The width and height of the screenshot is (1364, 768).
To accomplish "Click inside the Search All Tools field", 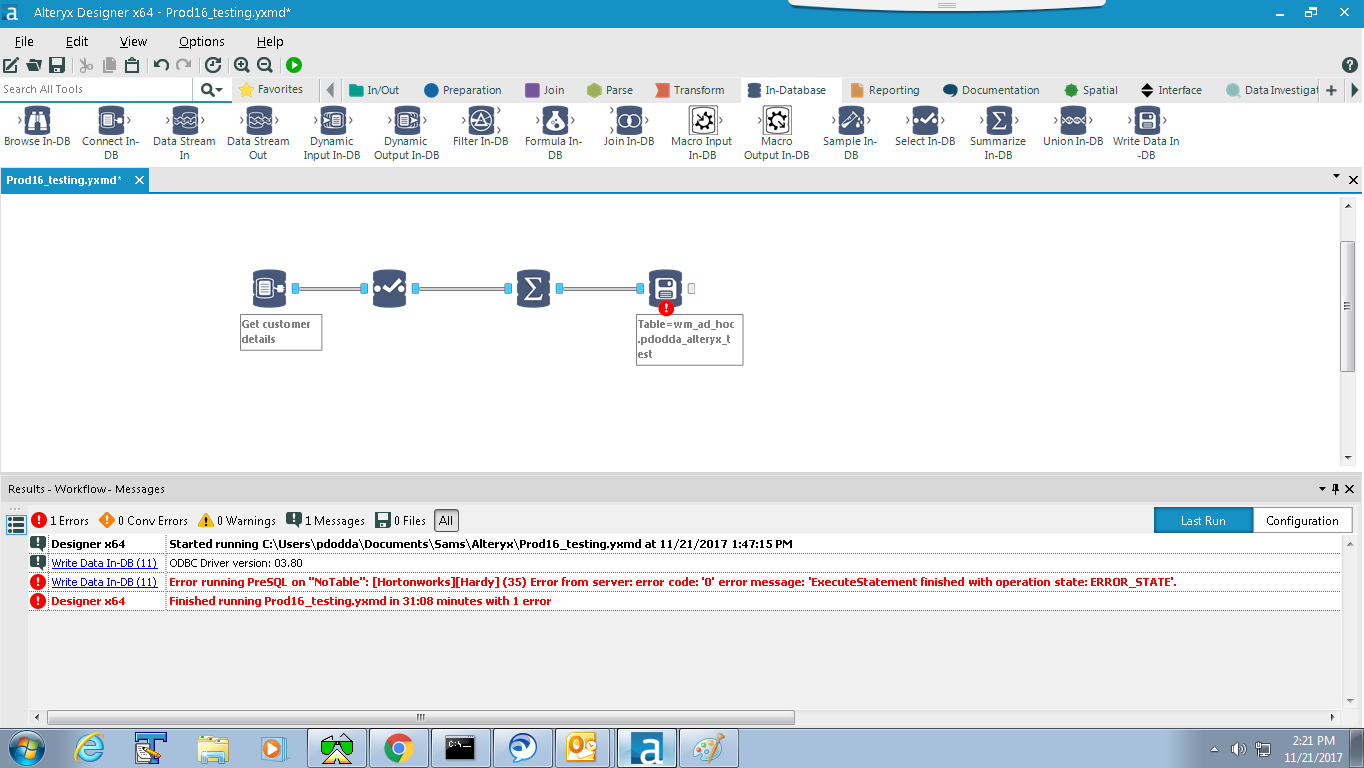I will (x=95, y=89).
